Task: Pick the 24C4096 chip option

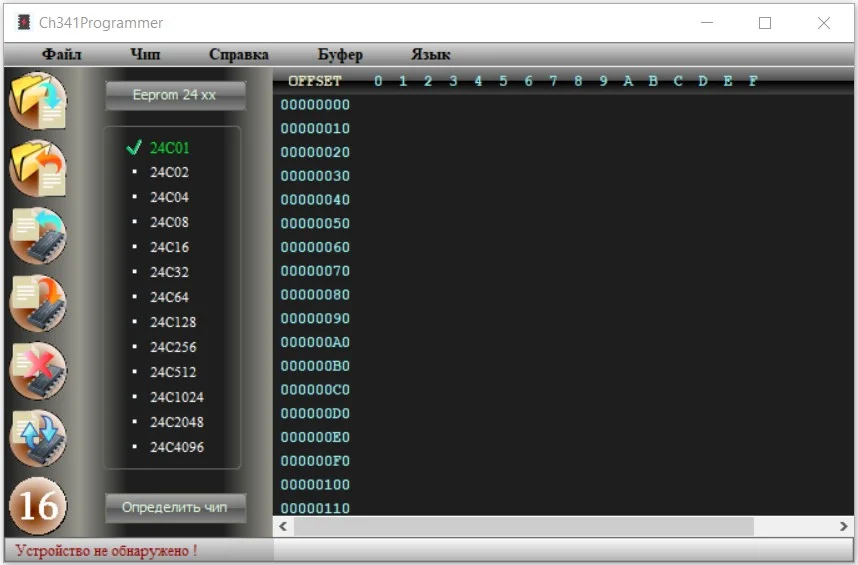Action: [177, 447]
